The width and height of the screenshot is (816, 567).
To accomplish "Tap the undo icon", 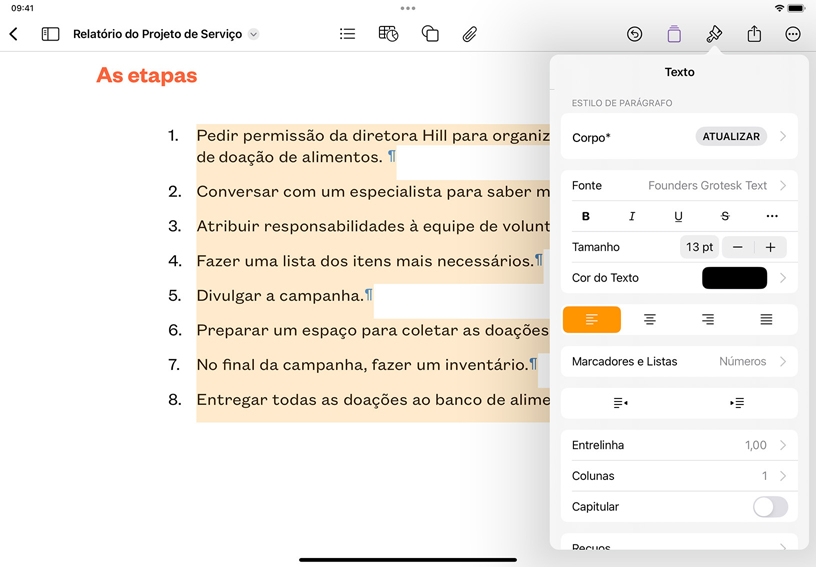I will tap(634, 34).
